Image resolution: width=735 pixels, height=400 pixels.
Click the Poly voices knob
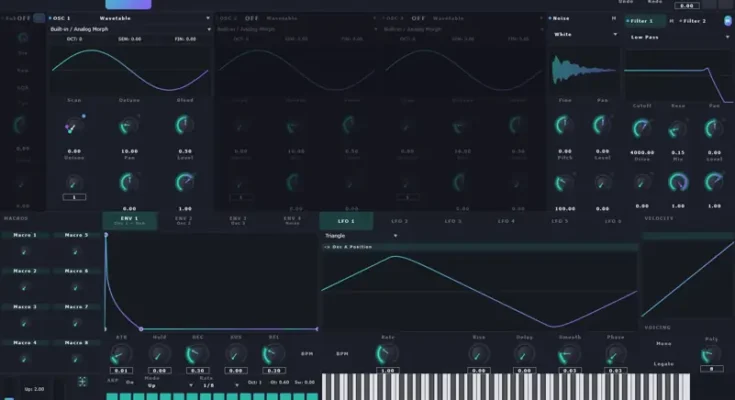pos(711,355)
